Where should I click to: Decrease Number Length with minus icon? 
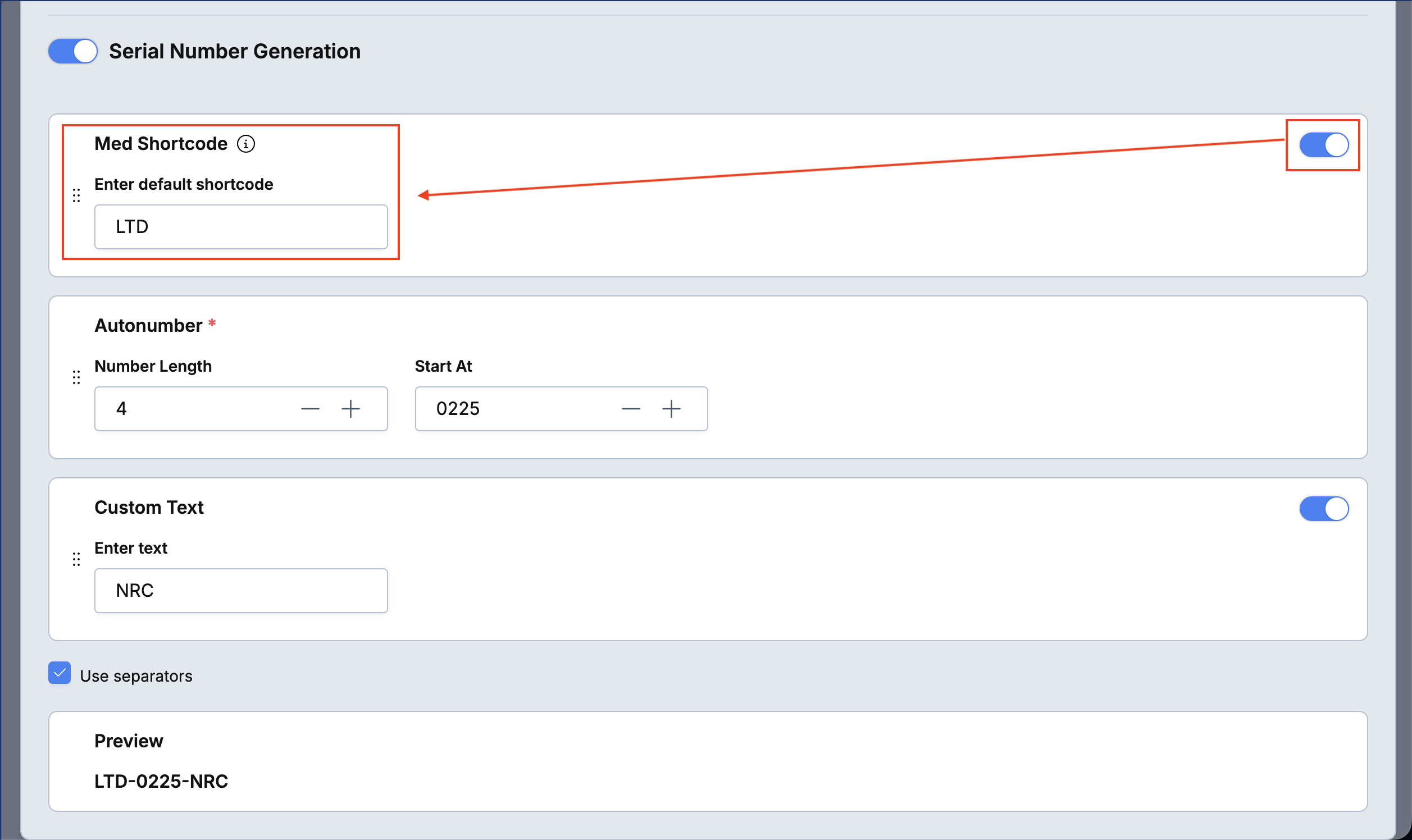(310, 409)
